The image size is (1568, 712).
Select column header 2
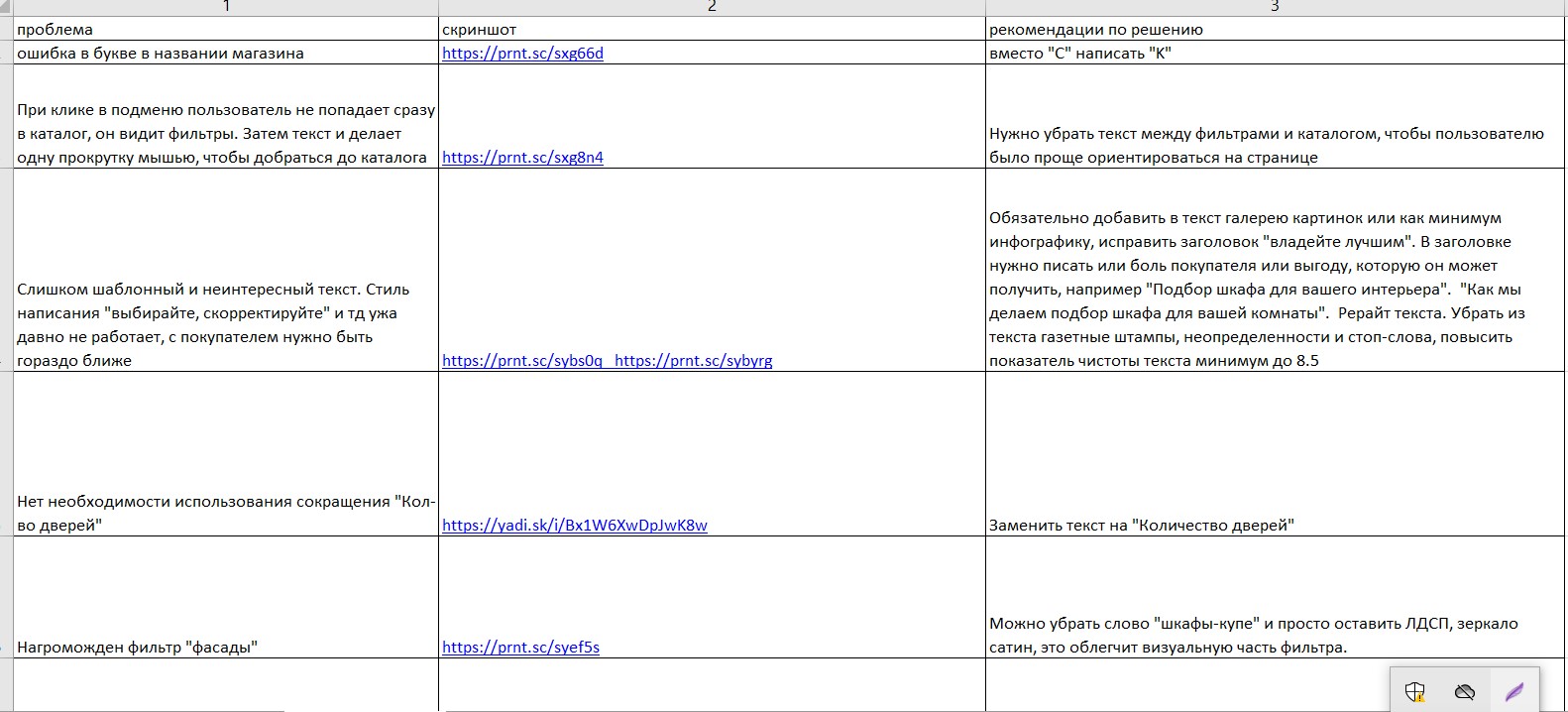point(712,7)
